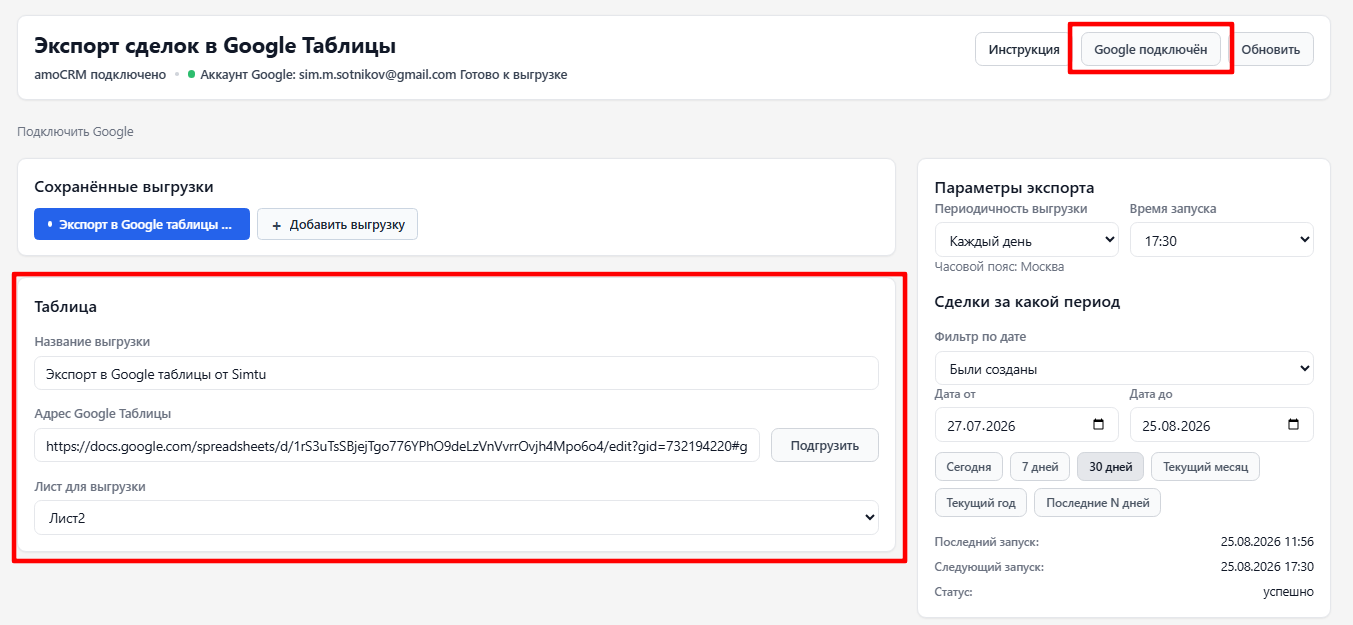Open the Лист для выгрузки dropdown
This screenshot has width=1353, height=625.
[x=456, y=518]
